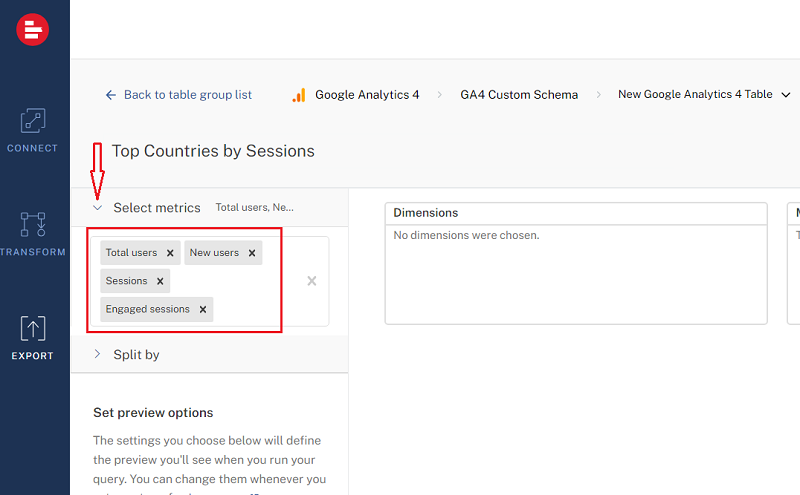
Task: Open GA4 Custom Schema breadcrumb
Action: click(519, 95)
